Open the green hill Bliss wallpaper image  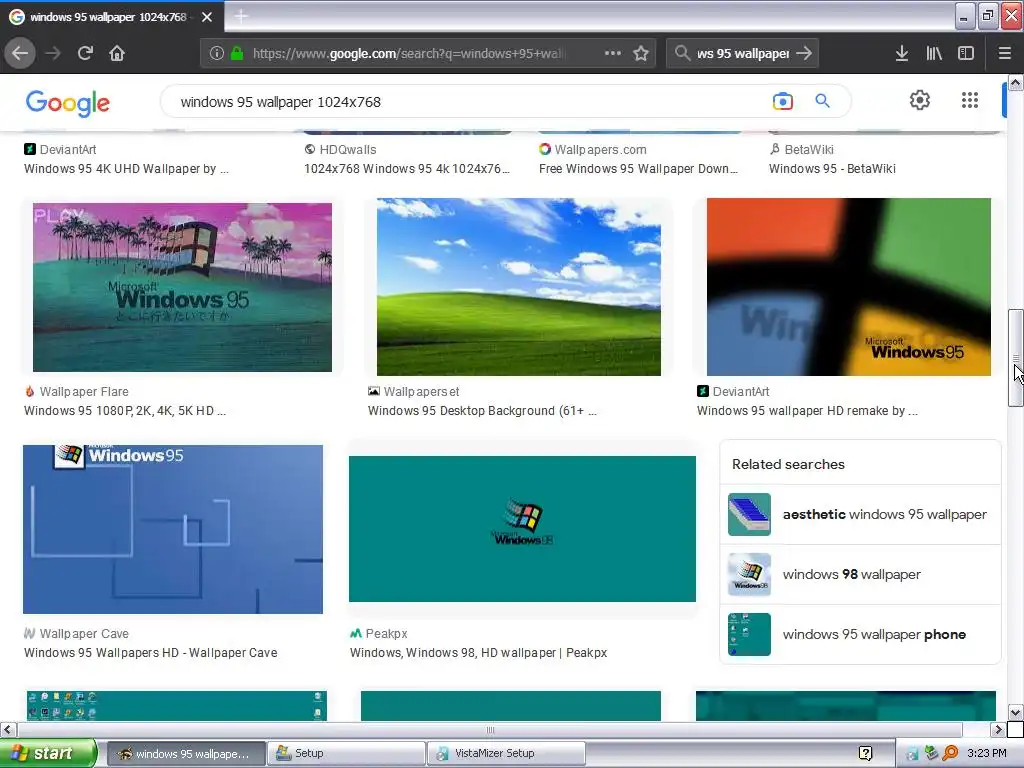click(x=519, y=287)
